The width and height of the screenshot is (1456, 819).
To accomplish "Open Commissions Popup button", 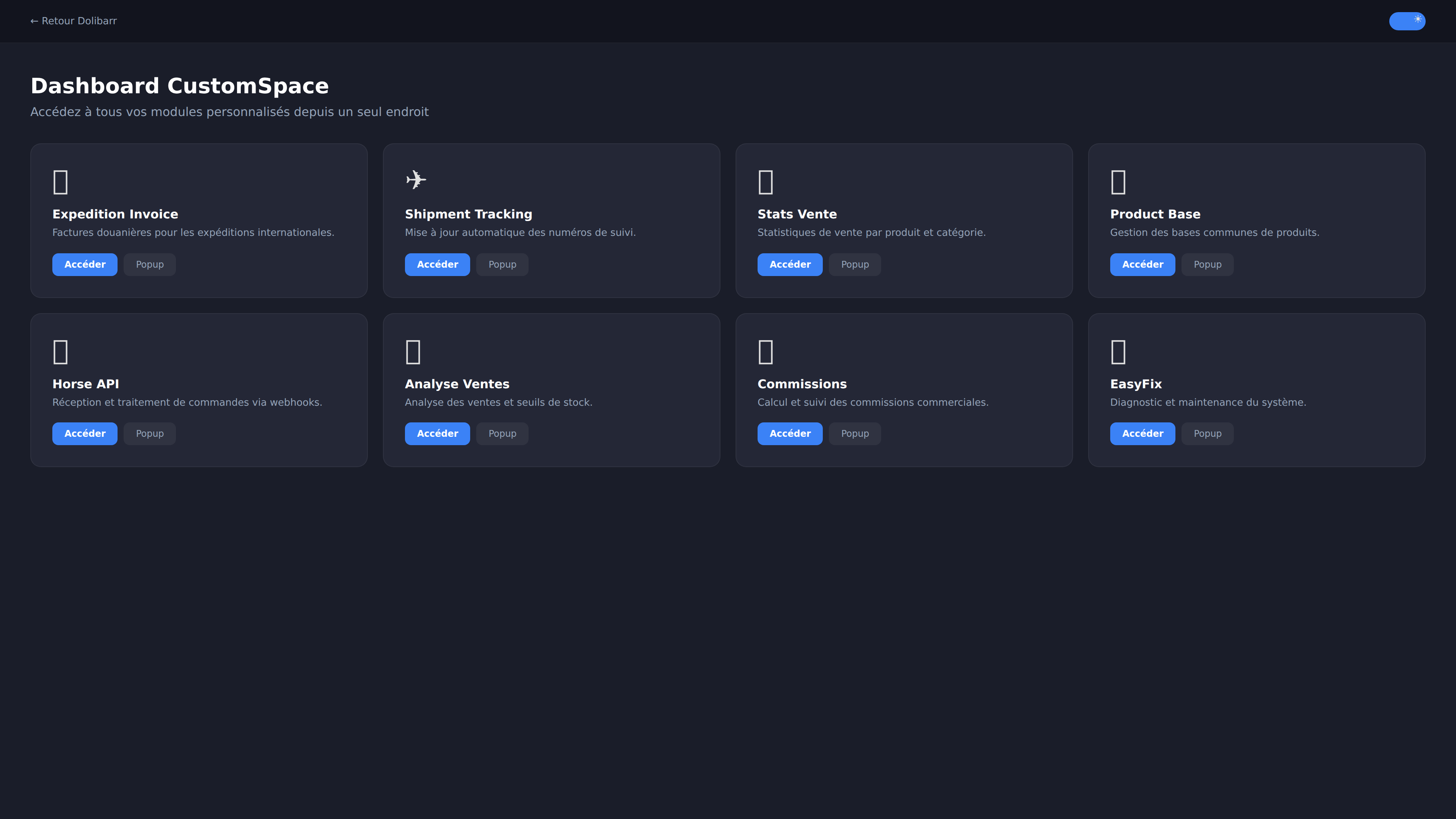I will pos(855,433).
